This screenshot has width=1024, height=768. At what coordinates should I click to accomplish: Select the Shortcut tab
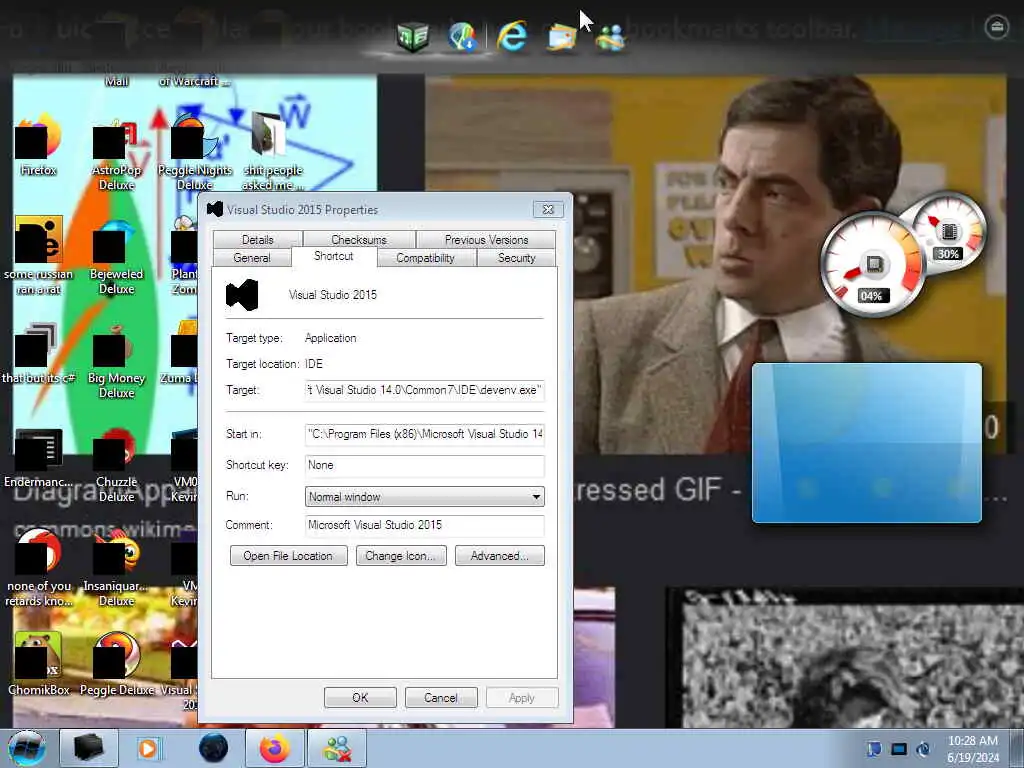click(x=334, y=256)
